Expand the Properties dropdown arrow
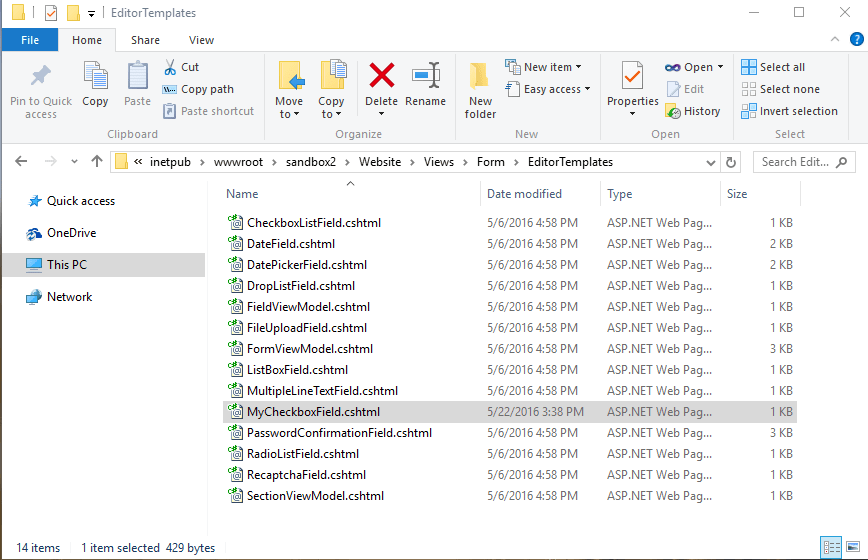The image size is (868, 560). tap(632, 113)
